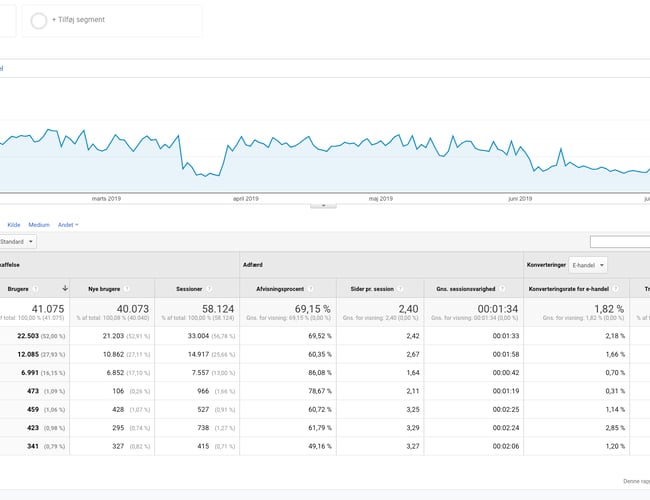Open the E-handel conversions dropdown

[x=588, y=265]
